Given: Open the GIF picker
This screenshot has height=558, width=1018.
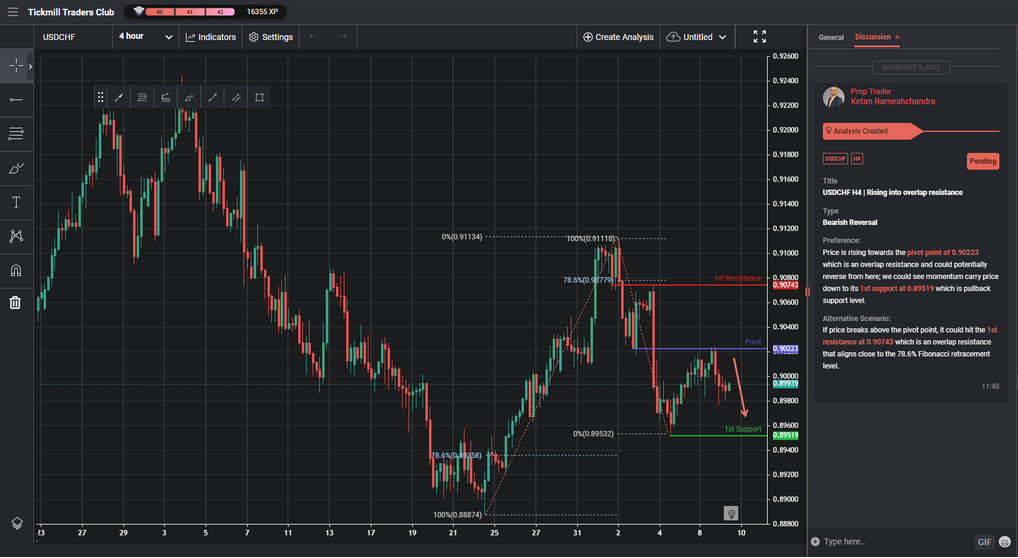Looking at the screenshot, I should [x=984, y=542].
